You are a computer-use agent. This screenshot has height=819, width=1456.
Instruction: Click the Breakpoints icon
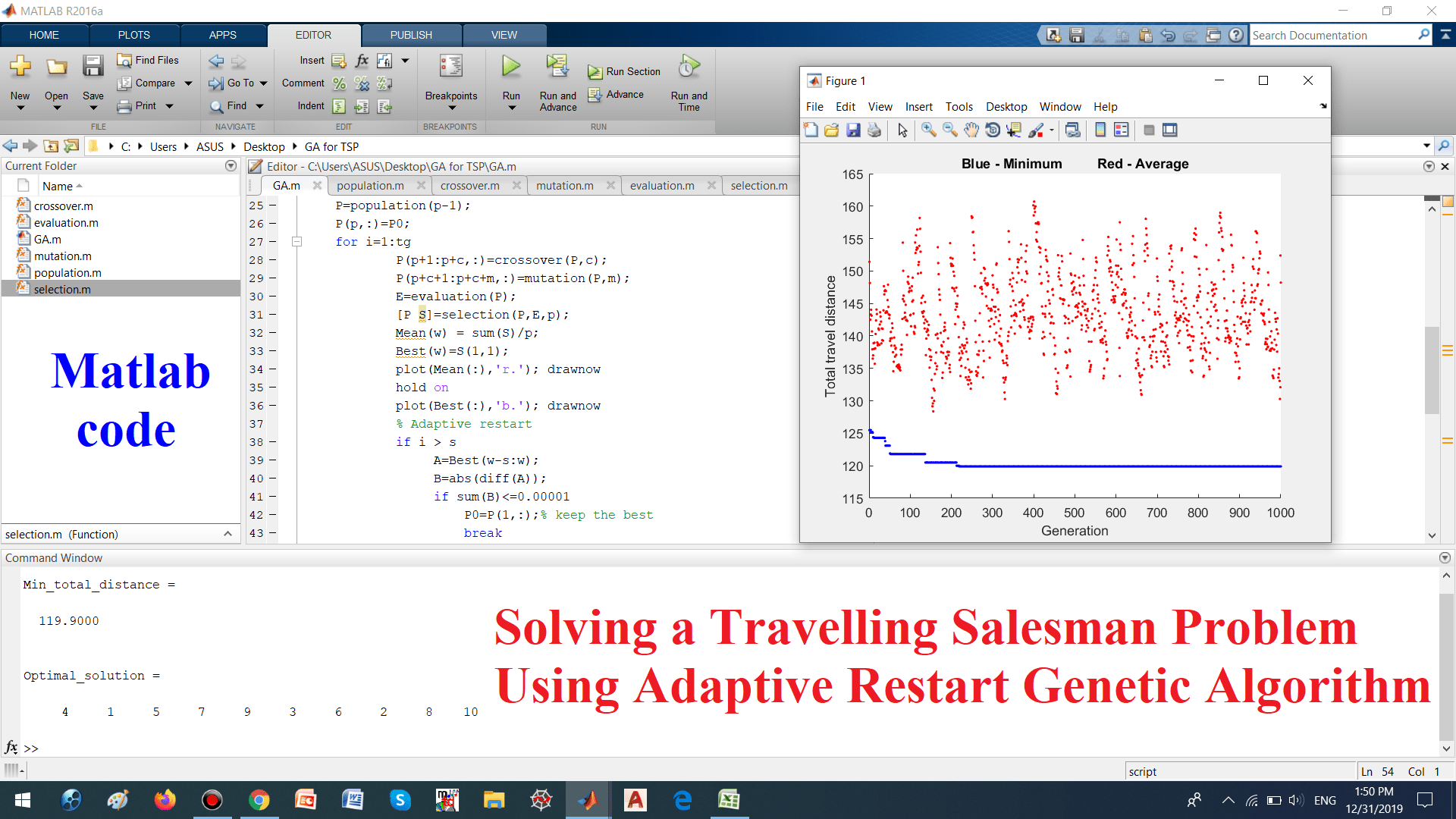(x=450, y=67)
